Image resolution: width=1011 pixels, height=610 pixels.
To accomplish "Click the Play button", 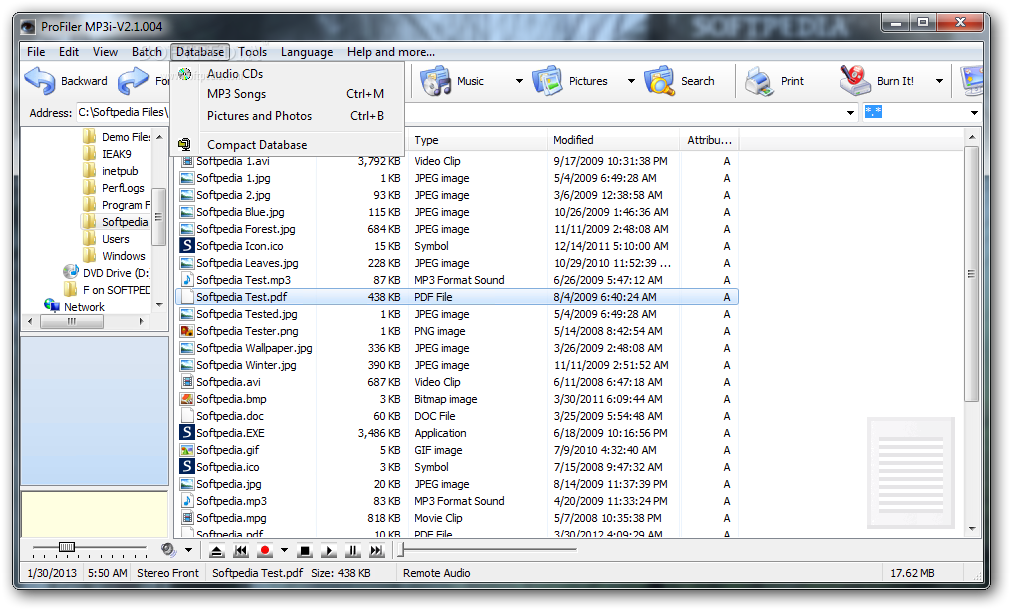I will click(329, 551).
